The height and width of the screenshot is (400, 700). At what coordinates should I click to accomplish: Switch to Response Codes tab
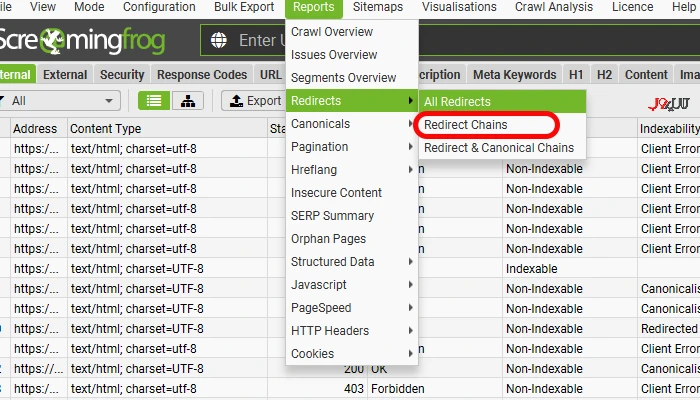202,75
